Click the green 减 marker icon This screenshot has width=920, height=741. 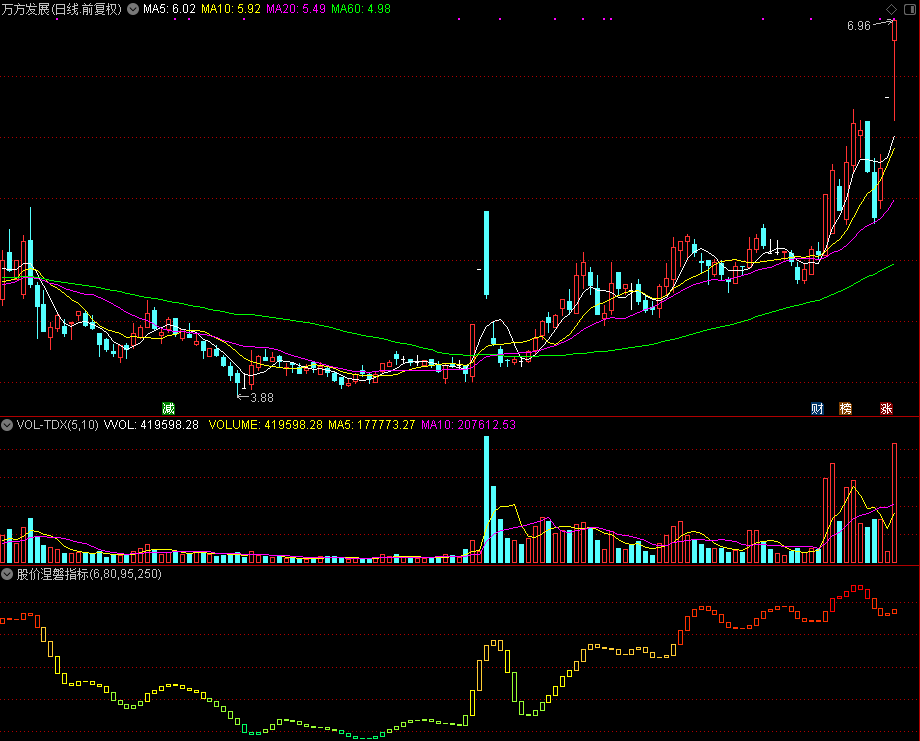[168, 408]
